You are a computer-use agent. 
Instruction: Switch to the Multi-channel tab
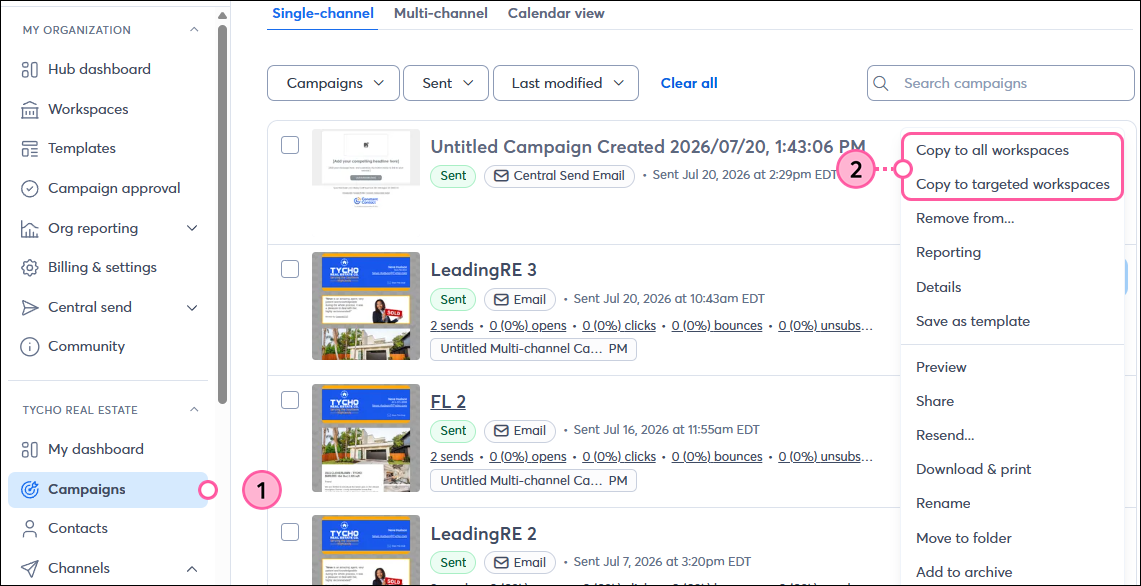pyautogui.click(x=441, y=13)
